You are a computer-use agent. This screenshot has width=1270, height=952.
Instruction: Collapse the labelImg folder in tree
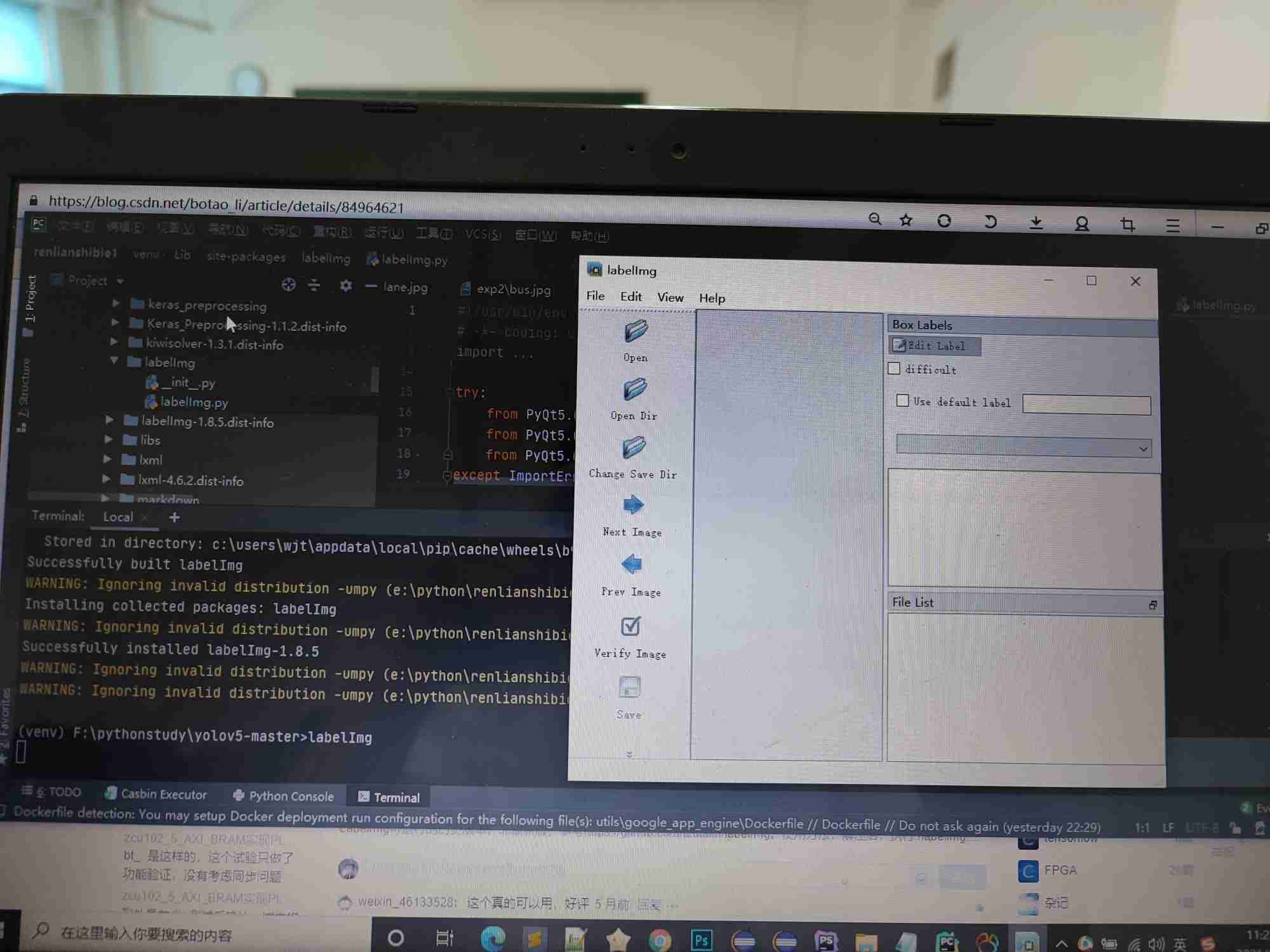114,361
